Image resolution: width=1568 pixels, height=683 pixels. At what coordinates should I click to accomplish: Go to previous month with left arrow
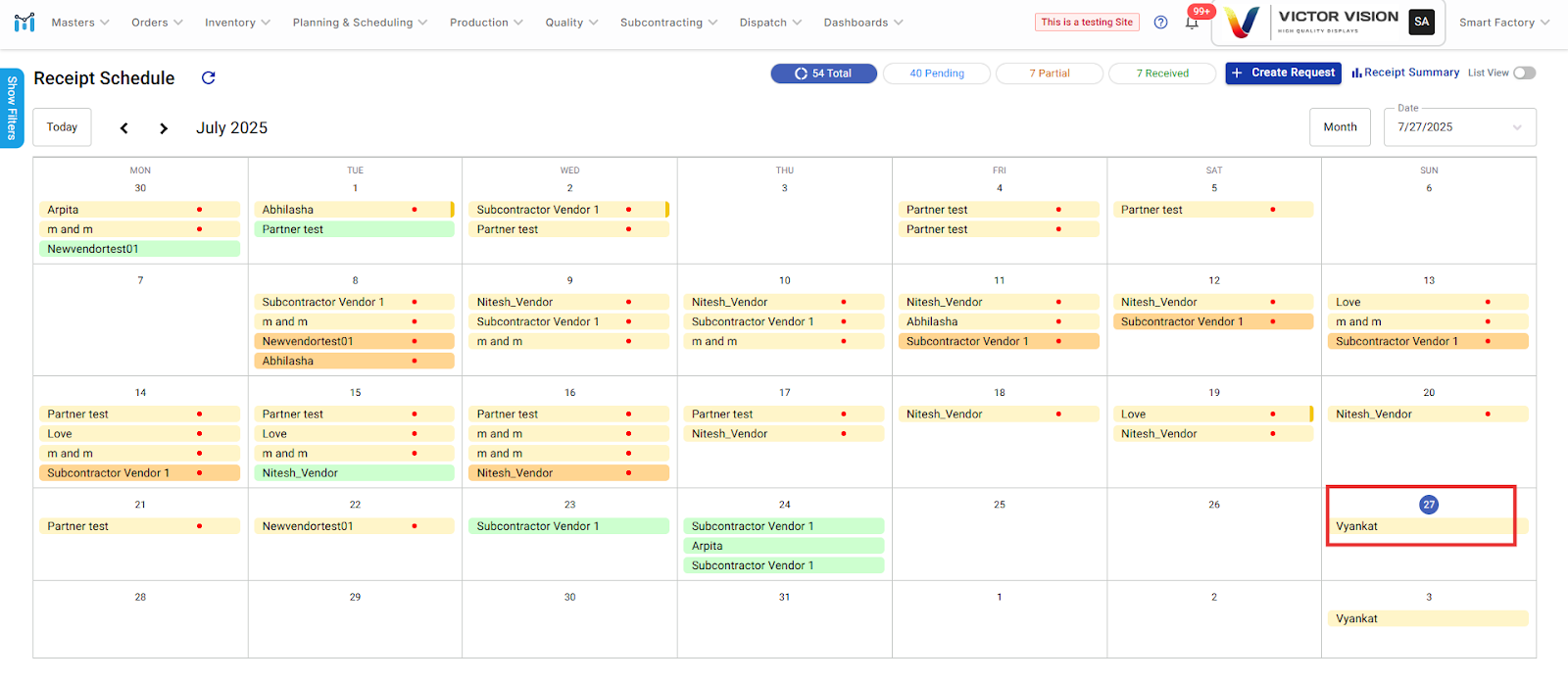(123, 128)
